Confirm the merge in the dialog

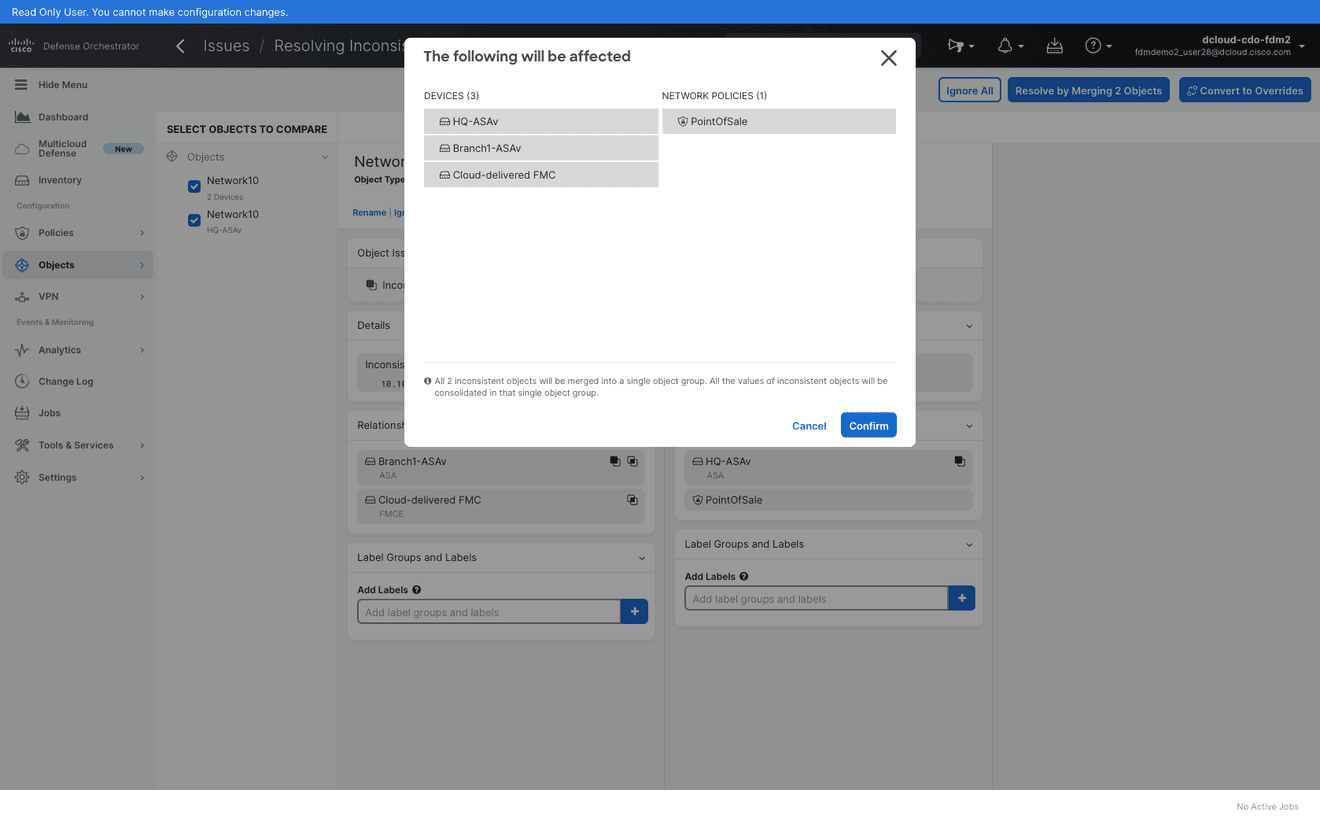coord(868,425)
